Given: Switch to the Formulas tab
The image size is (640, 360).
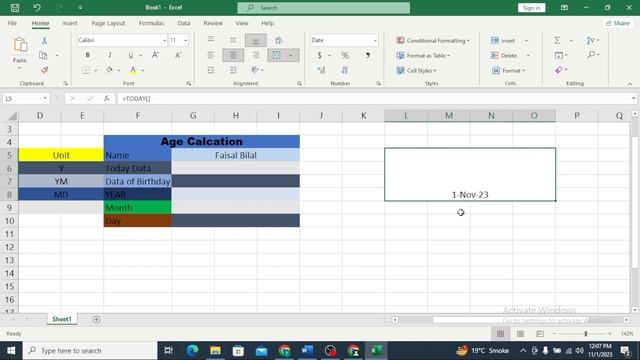Looking at the screenshot, I should coord(151,23).
